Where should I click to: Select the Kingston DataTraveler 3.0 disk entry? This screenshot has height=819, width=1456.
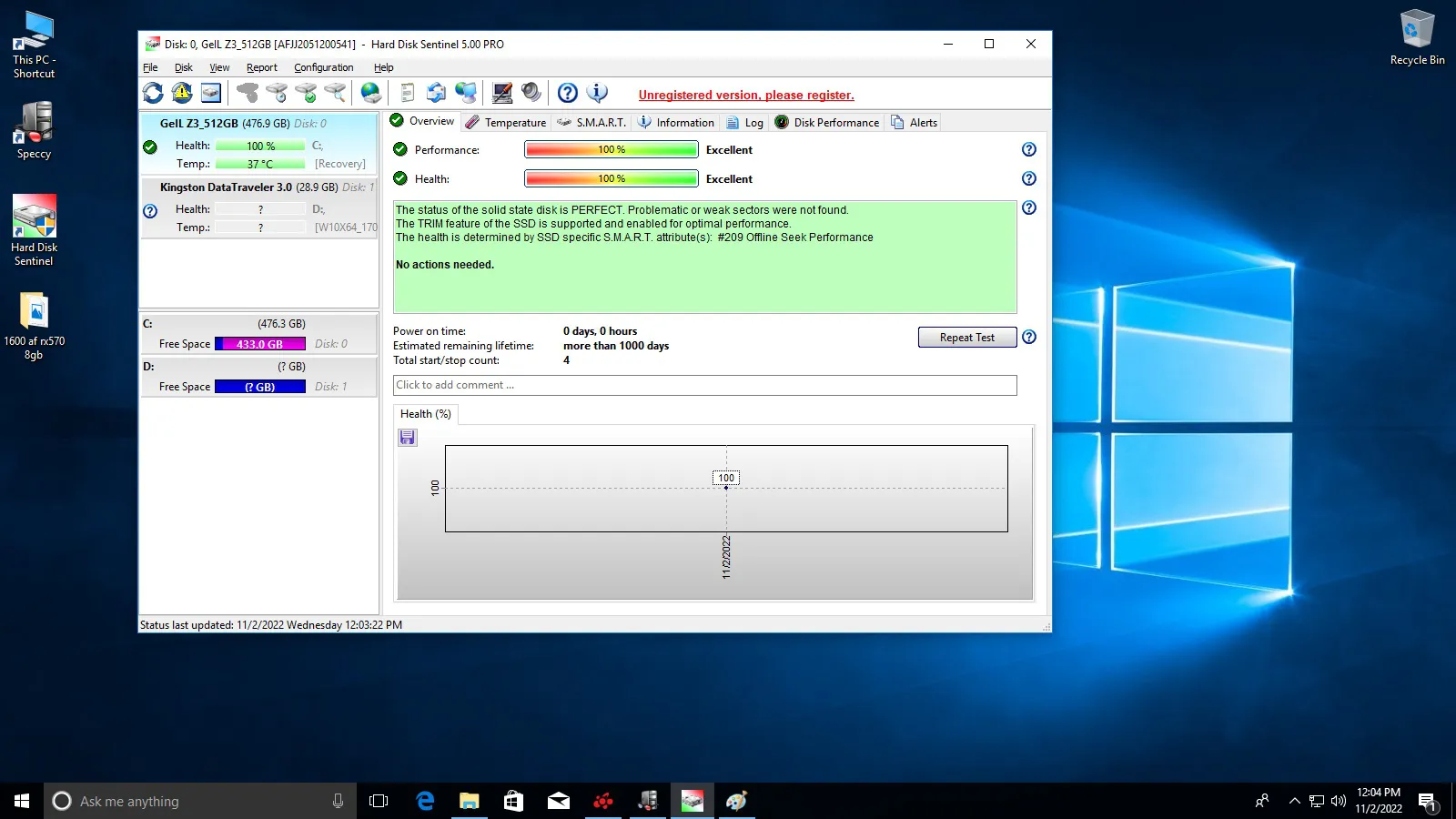click(258, 207)
